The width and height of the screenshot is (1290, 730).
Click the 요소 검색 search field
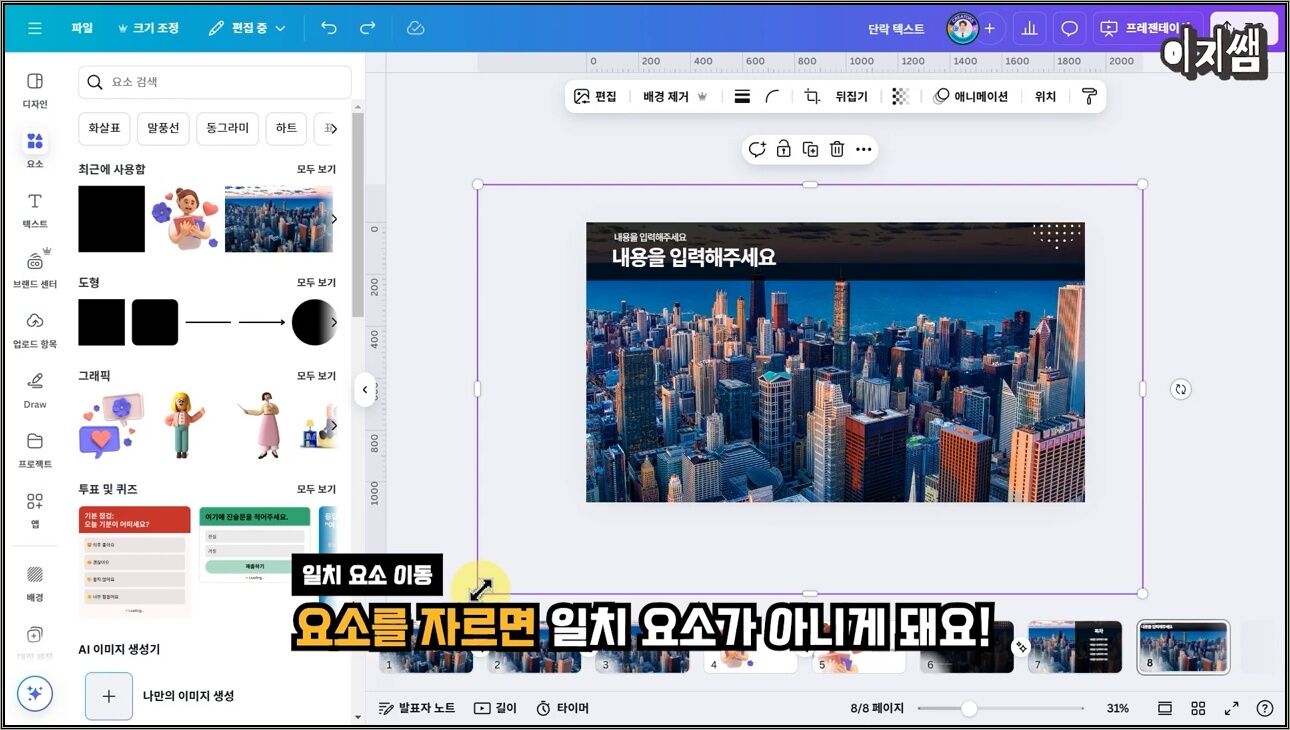[215, 82]
